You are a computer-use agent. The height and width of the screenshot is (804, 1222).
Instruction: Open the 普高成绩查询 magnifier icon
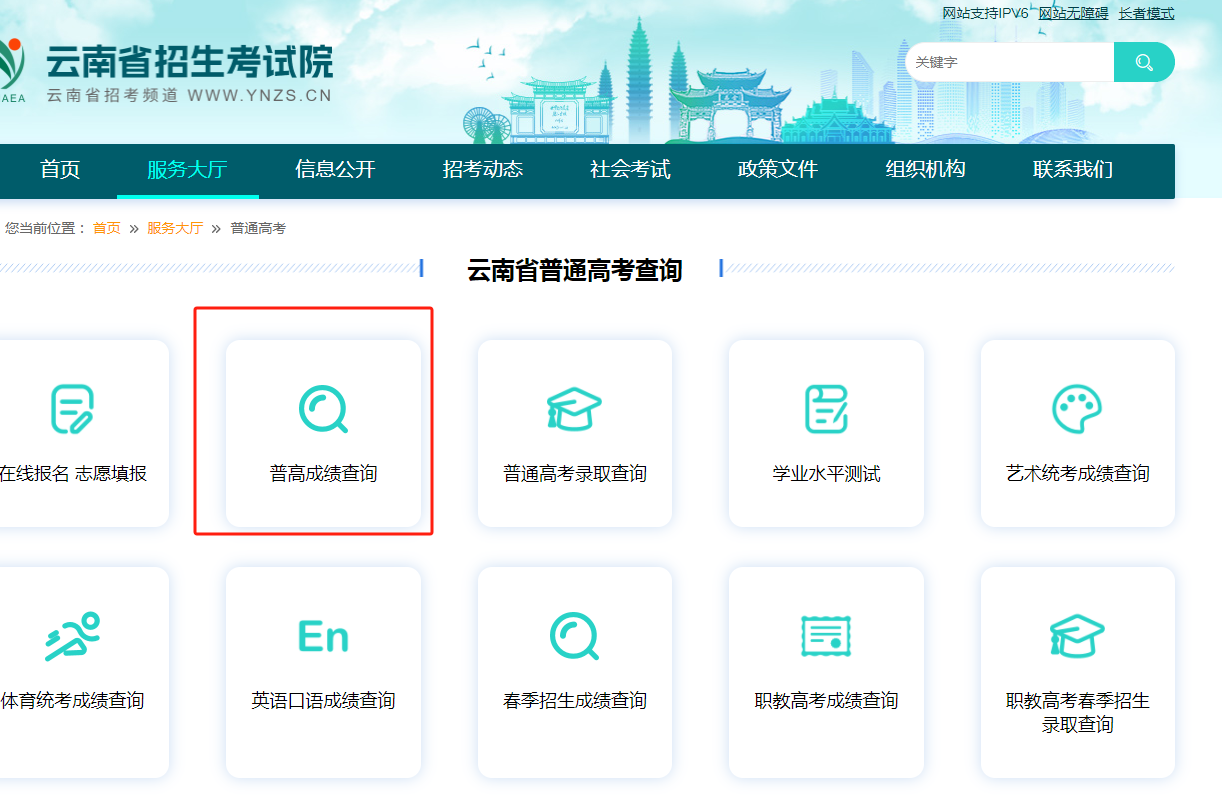click(323, 409)
